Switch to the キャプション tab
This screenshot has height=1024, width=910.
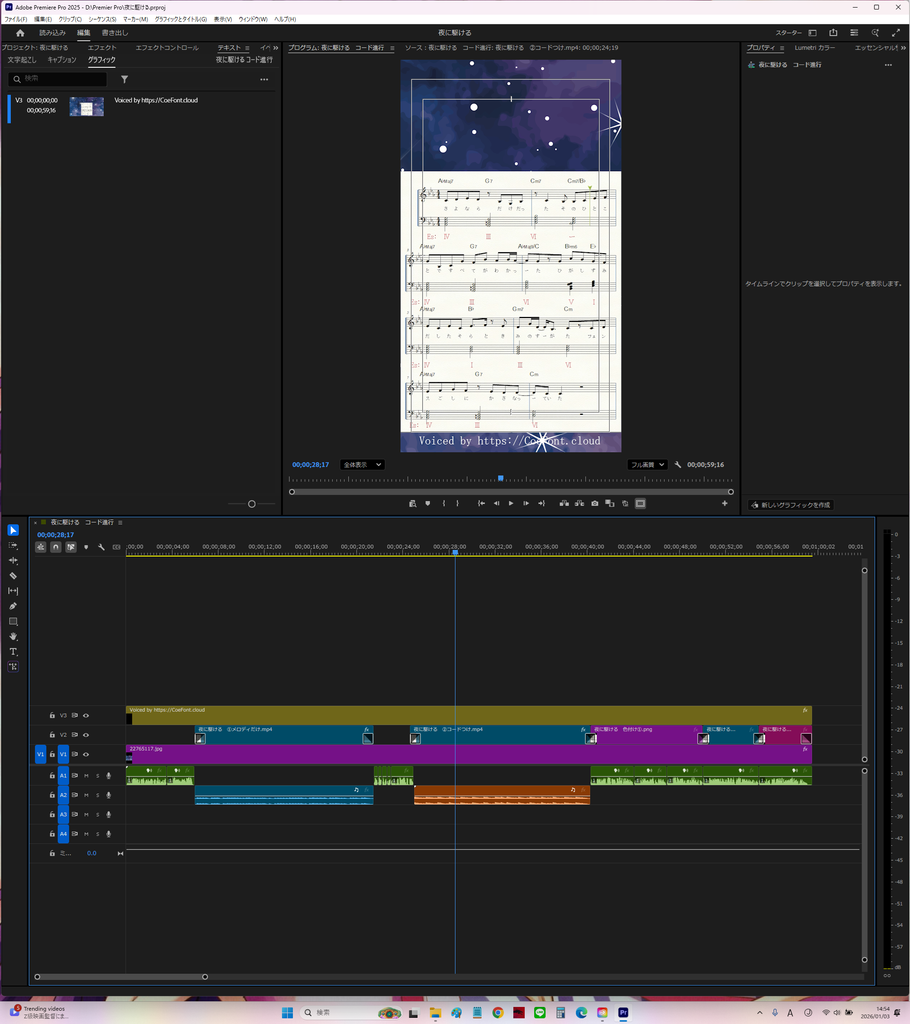click(x=62, y=59)
